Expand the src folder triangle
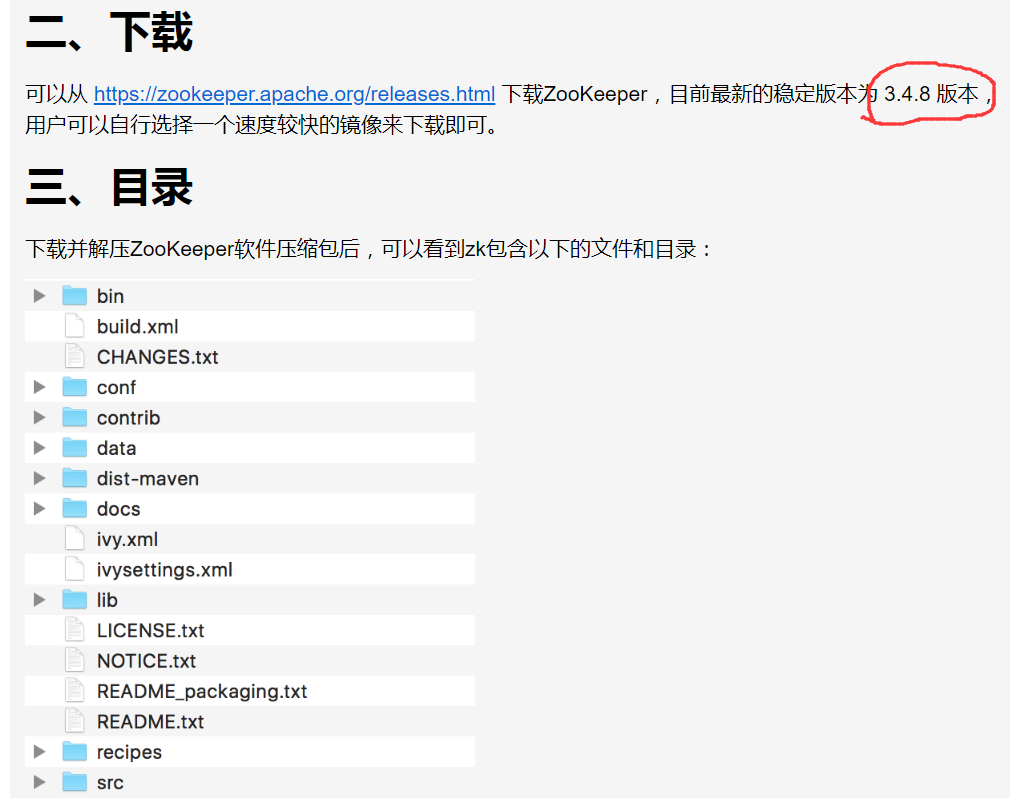 click(40, 782)
